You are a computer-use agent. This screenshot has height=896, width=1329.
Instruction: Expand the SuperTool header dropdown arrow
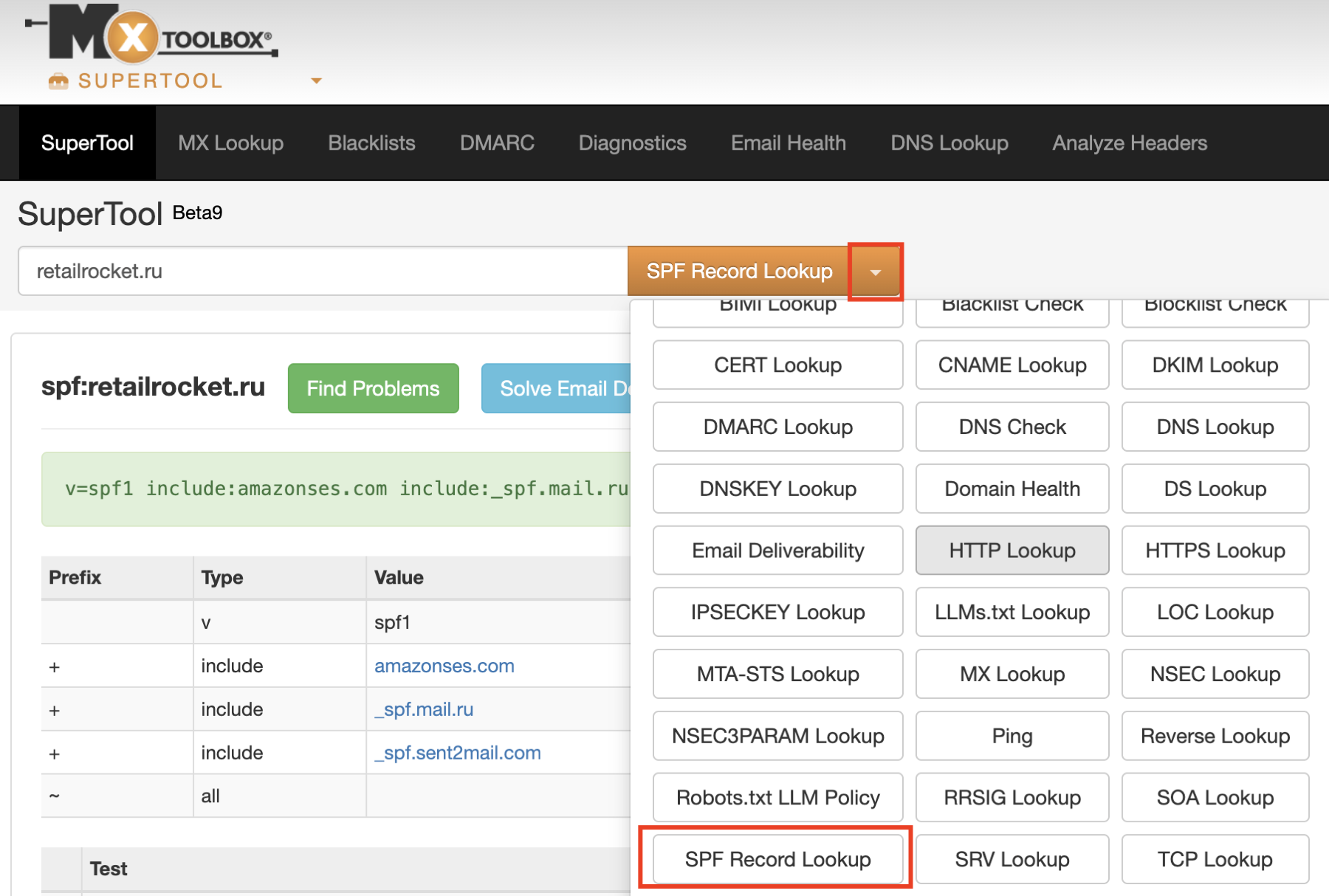pyautogui.click(x=316, y=80)
